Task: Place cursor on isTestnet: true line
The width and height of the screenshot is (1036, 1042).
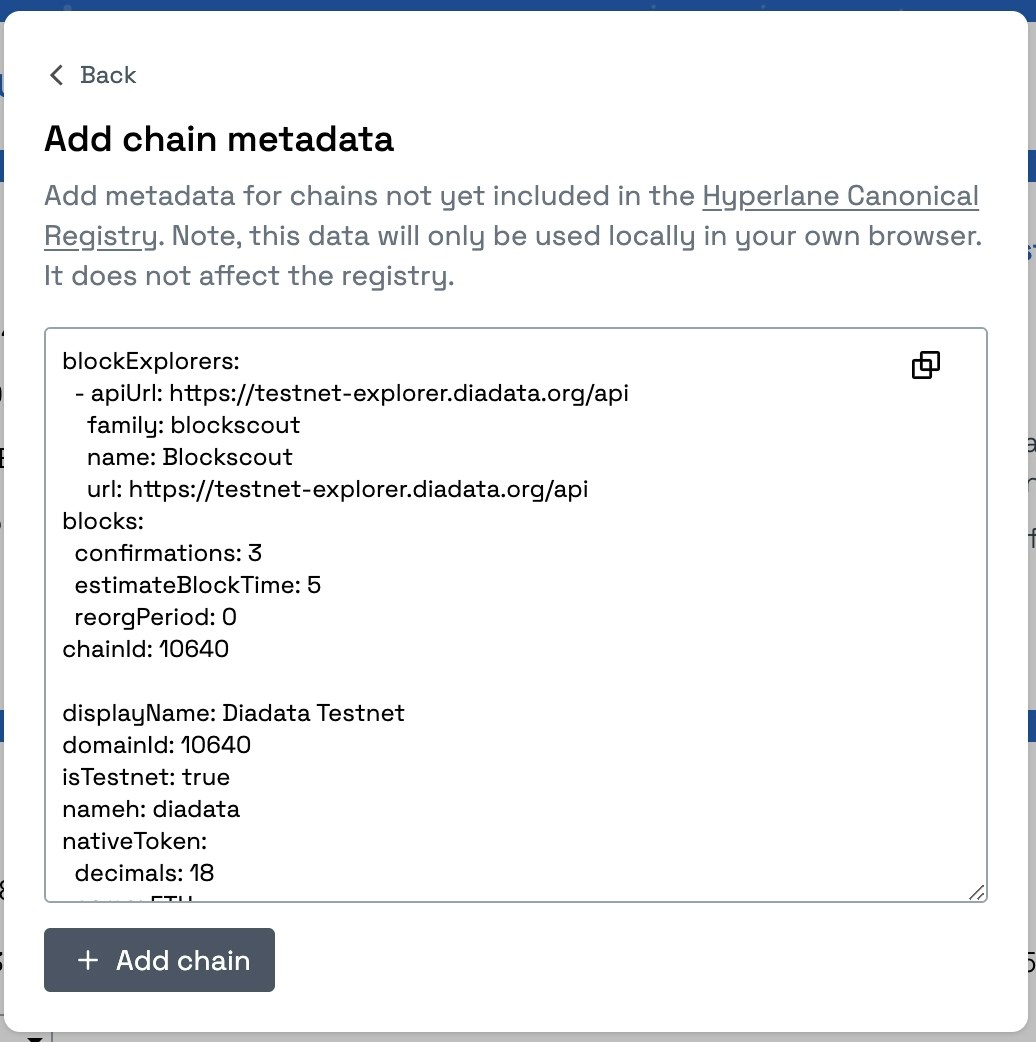Action: pyautogui.click(x=146, y=777)
